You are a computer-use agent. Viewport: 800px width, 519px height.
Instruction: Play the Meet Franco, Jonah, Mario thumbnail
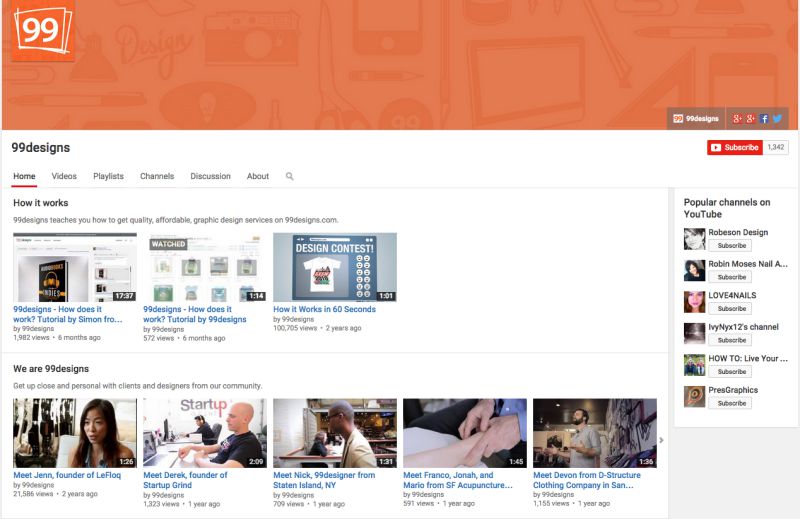(x=465, y=433)
